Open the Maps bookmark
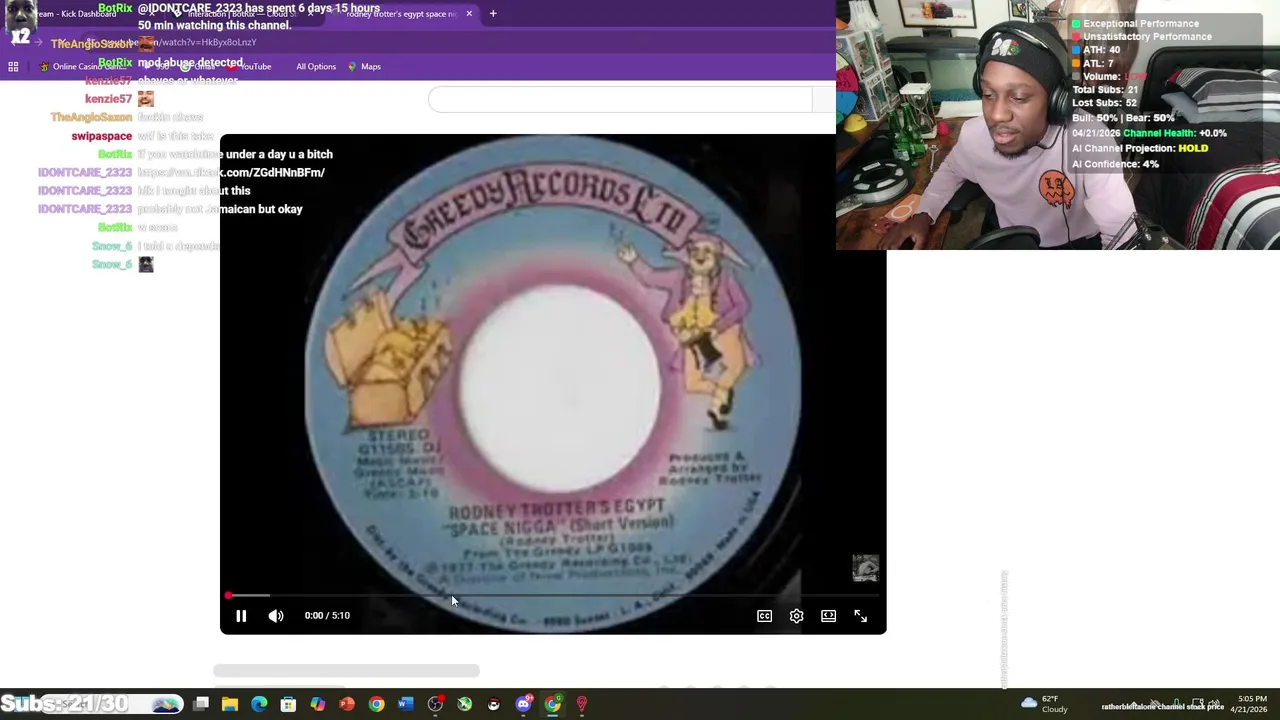Screen dimensions: 1280x720 [364, 67]
